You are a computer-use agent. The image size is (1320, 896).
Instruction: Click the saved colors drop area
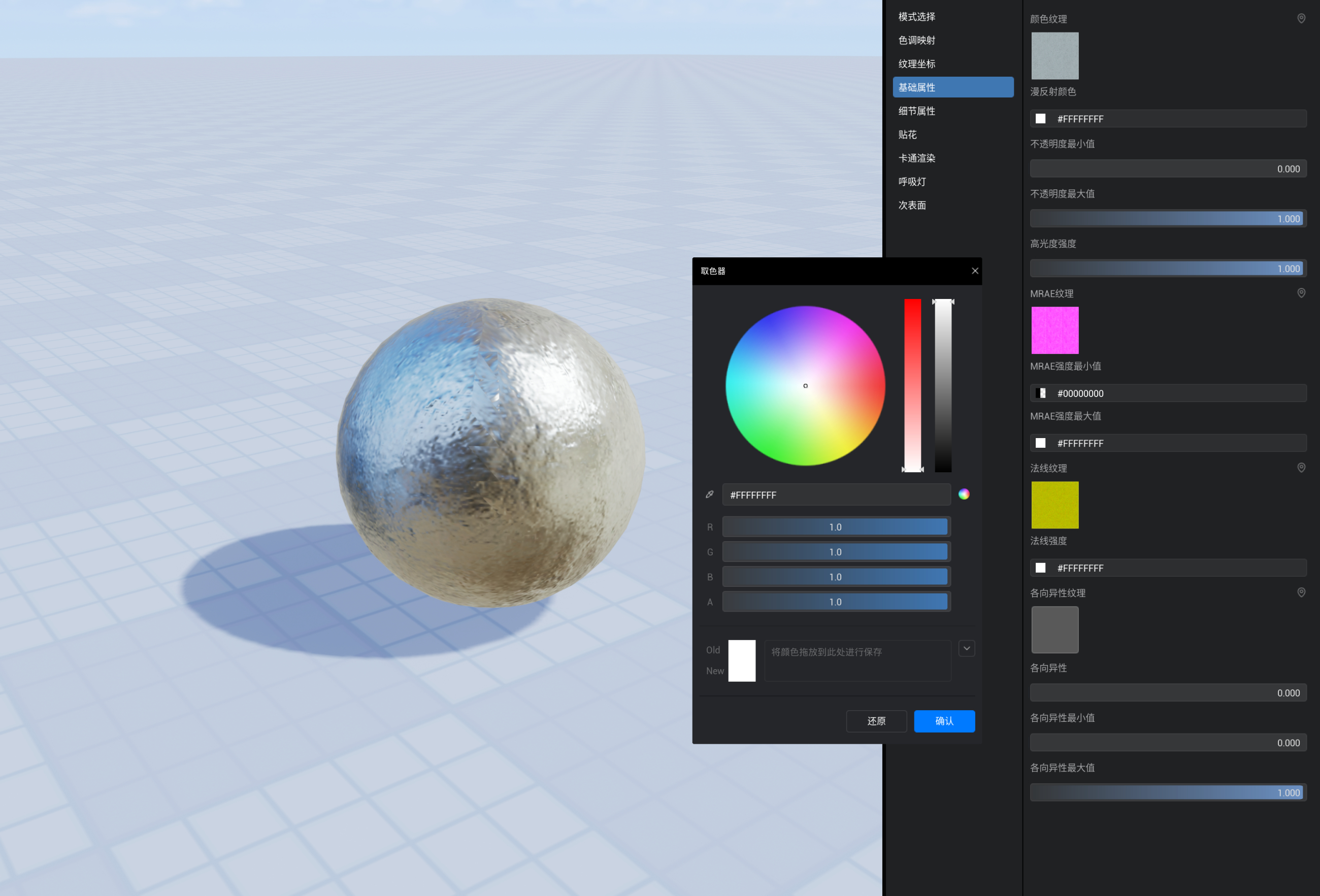click(857, 661)
